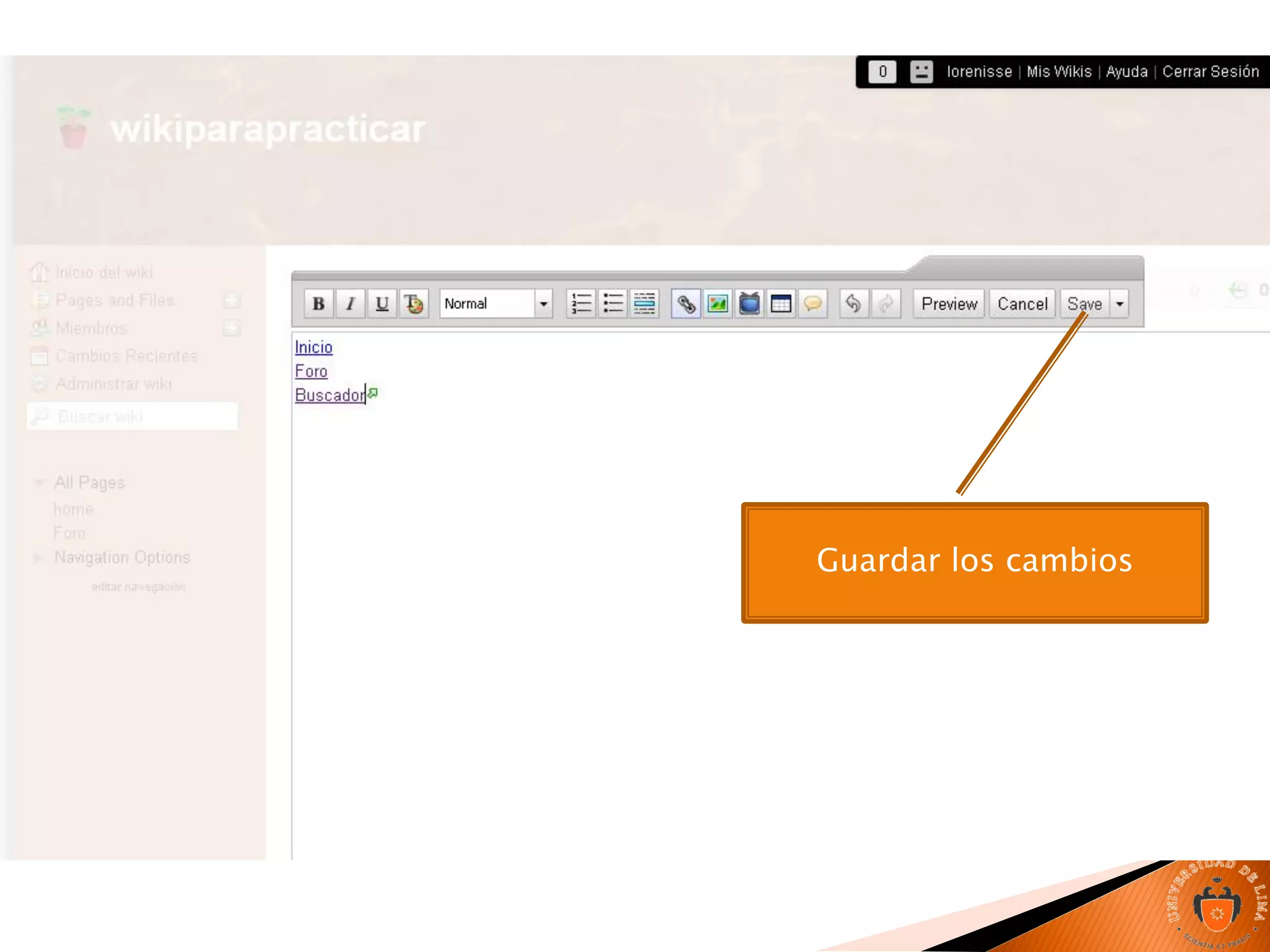The height and width of the screenshot is (952, 1270).
Task: Toggle italic formatting
Action: (x=350, y=304)
